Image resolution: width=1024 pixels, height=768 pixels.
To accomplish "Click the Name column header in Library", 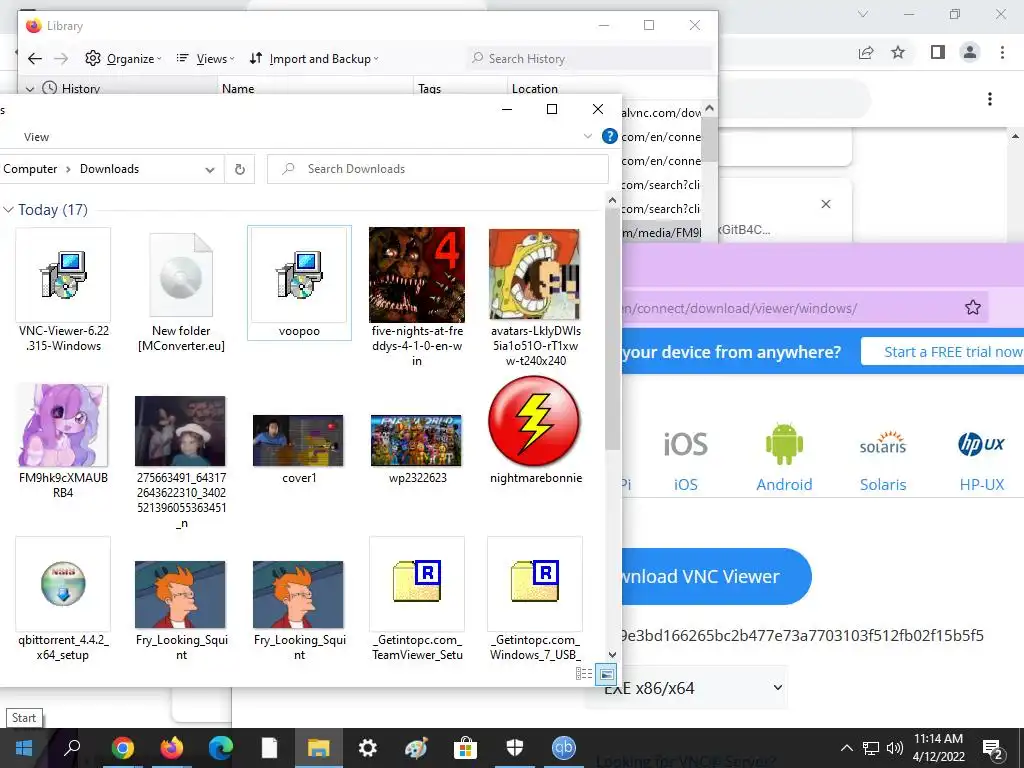I will click(x=238, y=88).
